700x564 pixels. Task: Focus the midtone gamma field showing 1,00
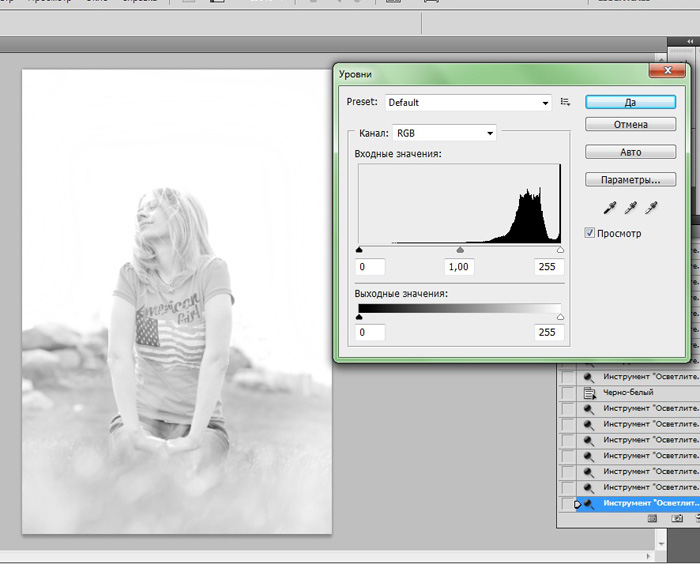(459, 267)
